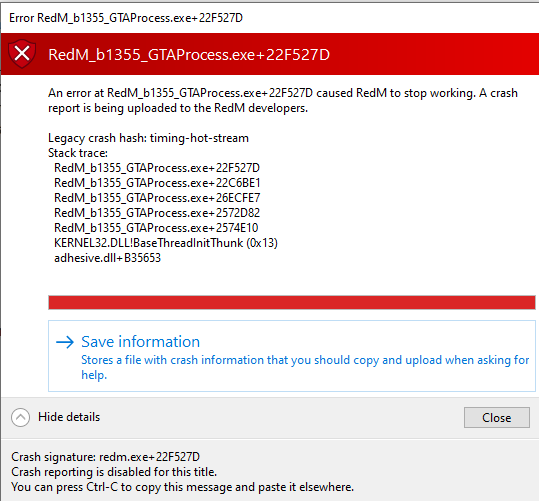This screenshot has height=501, width=539.
Task: Click the 'An error at RedM' message paragraph
Action: point(283,100)
